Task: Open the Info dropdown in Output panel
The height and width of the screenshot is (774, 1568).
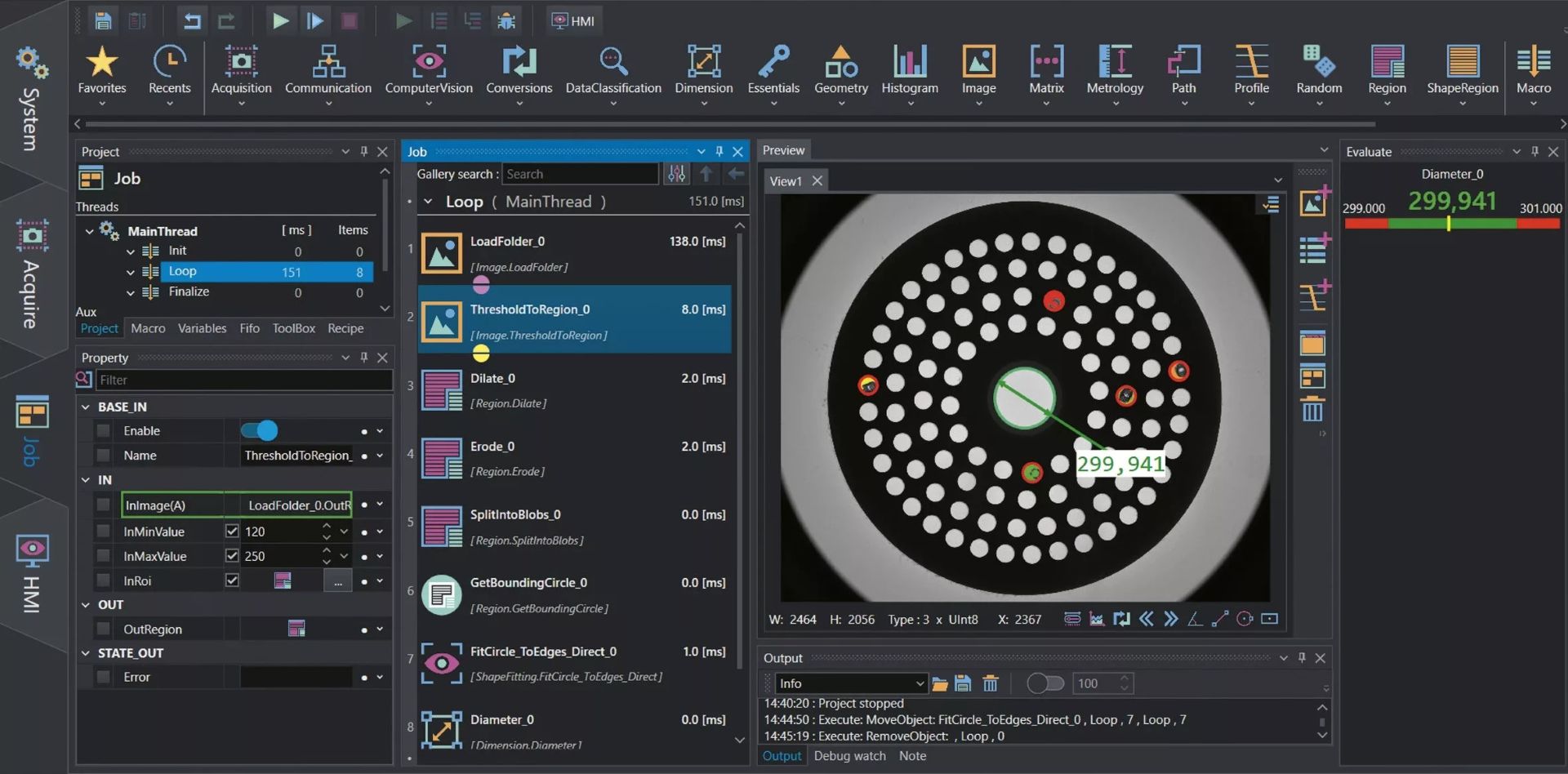Action: point(850,683)
